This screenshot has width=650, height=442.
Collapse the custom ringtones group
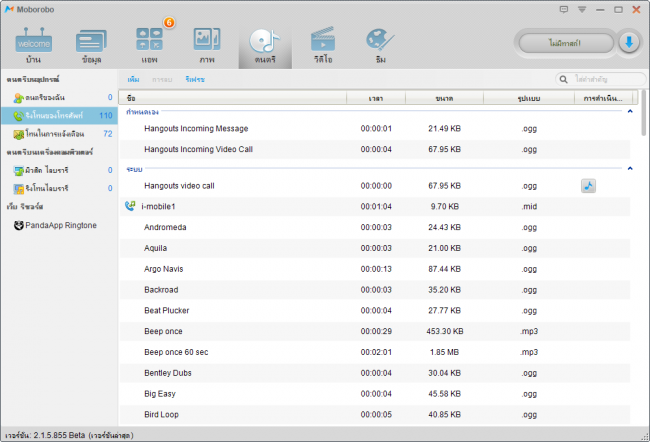coord(630,112)
